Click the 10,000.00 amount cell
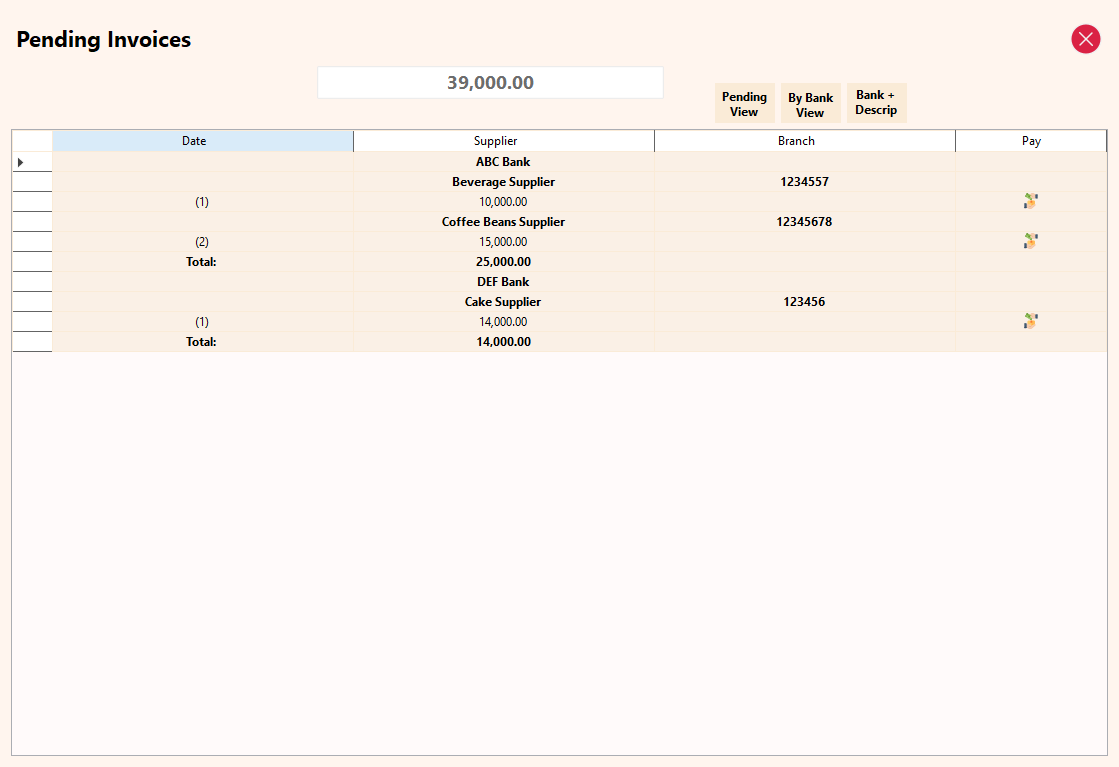Viewport: 1119px width, 767px height. click(x=503, y=202)
